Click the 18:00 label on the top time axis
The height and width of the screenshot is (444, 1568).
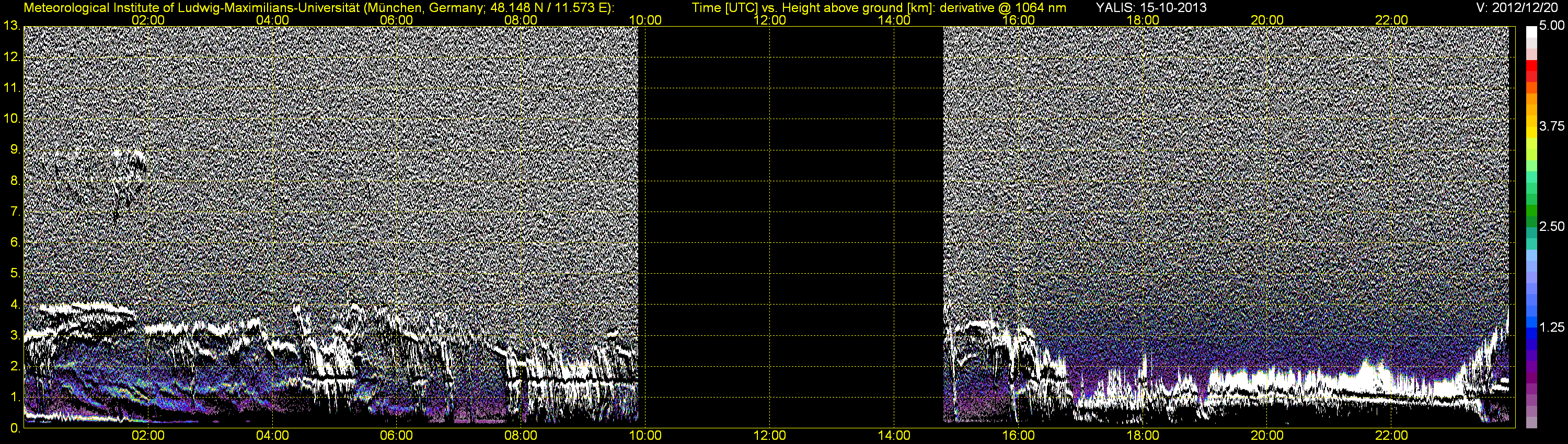1143,20
